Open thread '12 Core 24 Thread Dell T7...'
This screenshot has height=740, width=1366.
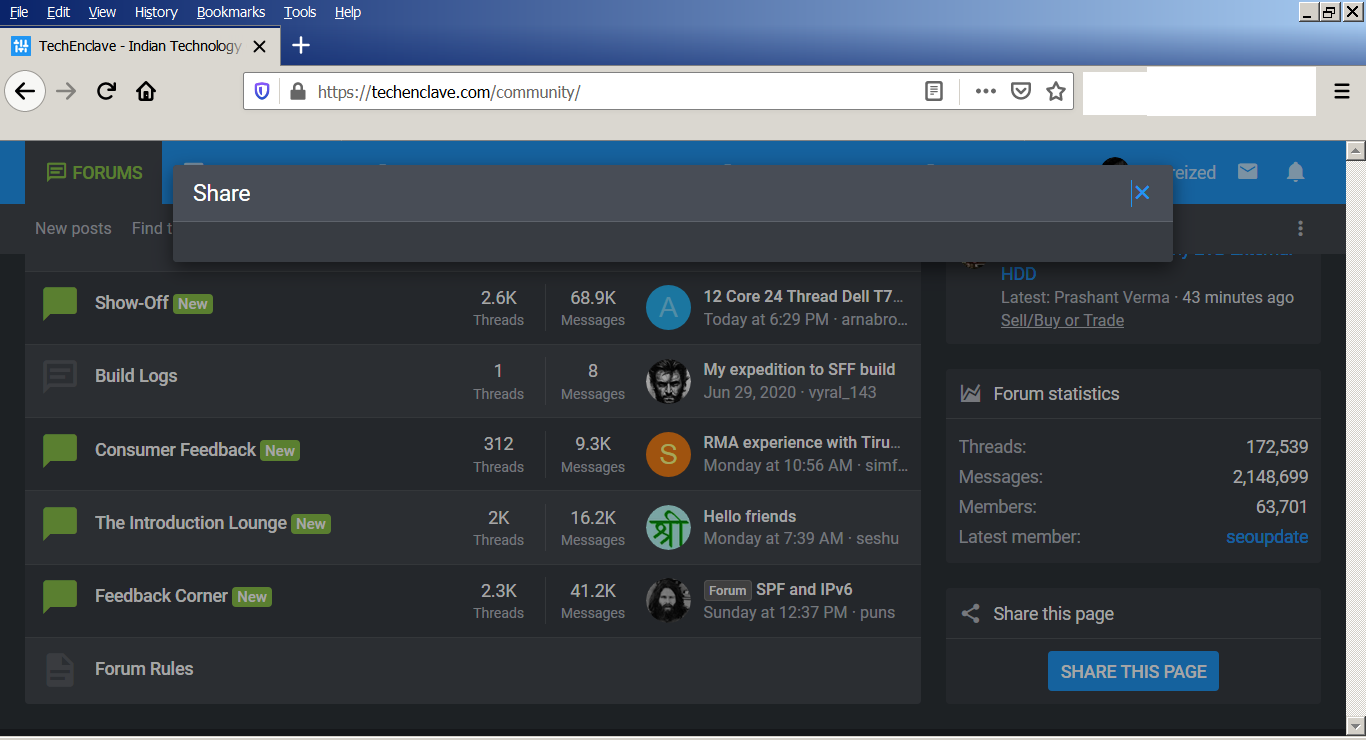(x=803, y=296)
